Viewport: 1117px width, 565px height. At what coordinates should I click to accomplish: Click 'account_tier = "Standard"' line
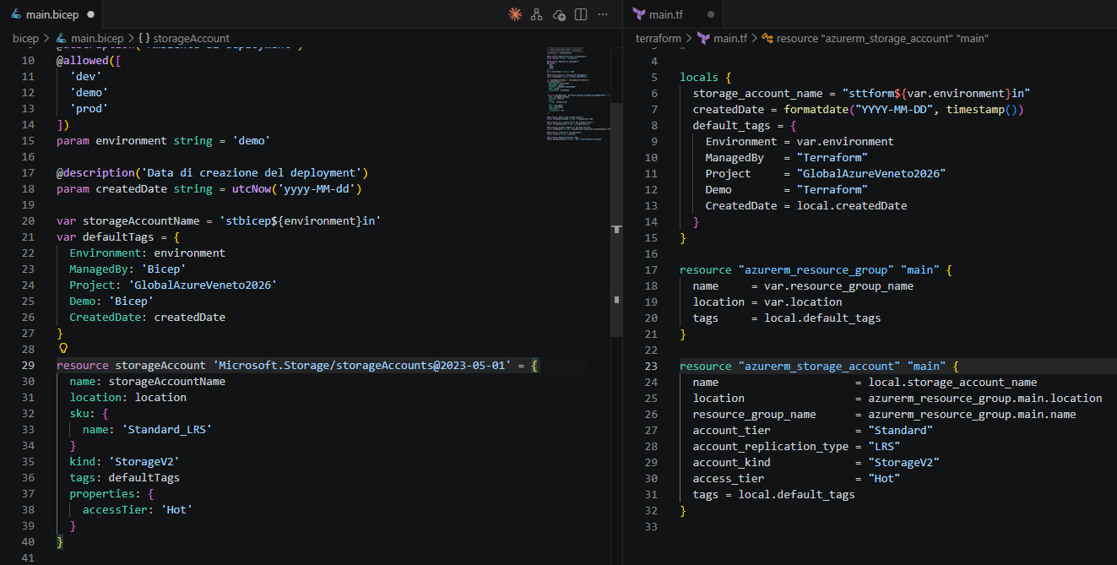pos(813,430)
